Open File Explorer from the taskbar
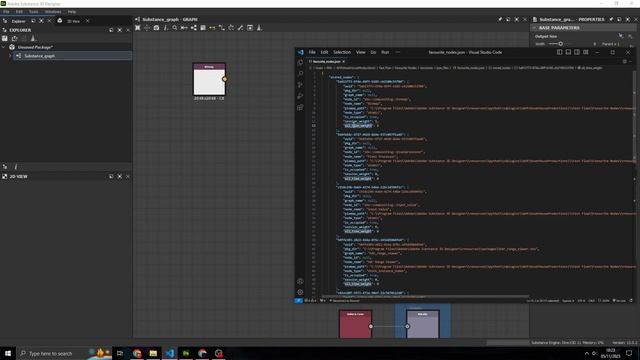 [153, 353]
